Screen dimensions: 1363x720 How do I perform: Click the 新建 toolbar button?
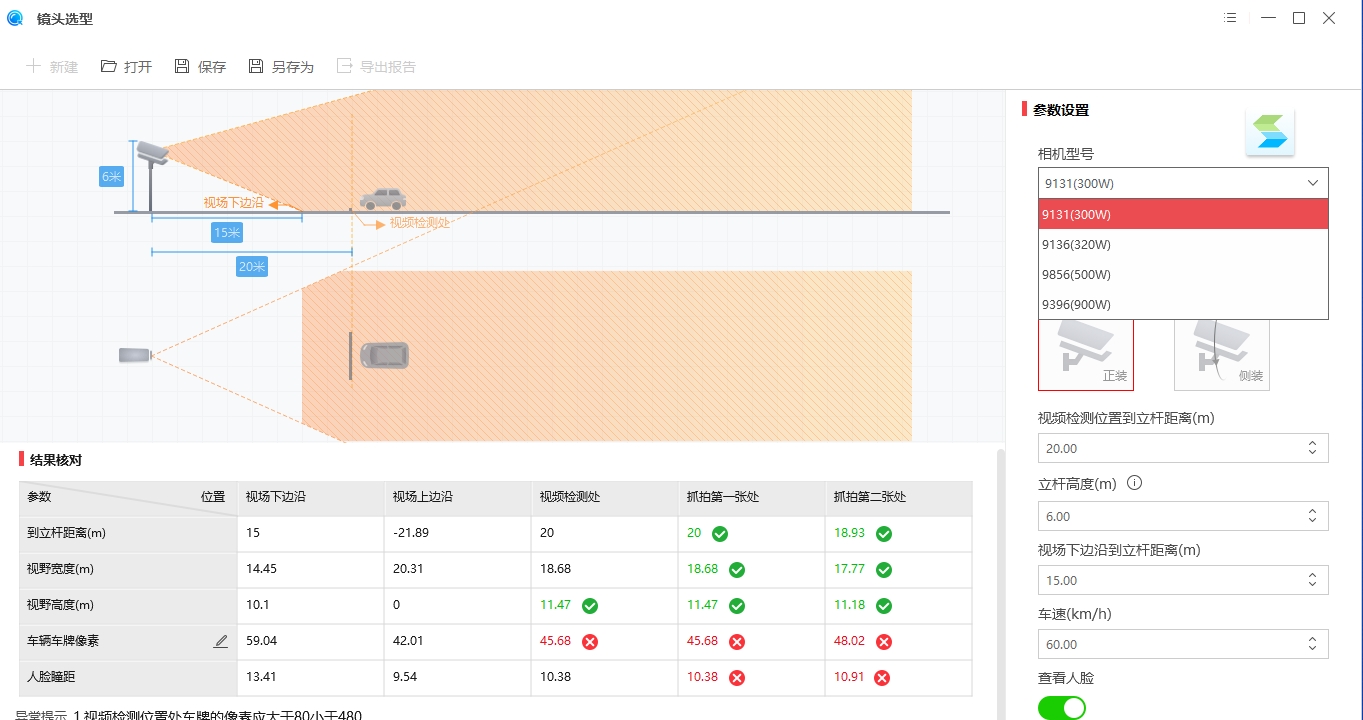click(x=51, y=66)
